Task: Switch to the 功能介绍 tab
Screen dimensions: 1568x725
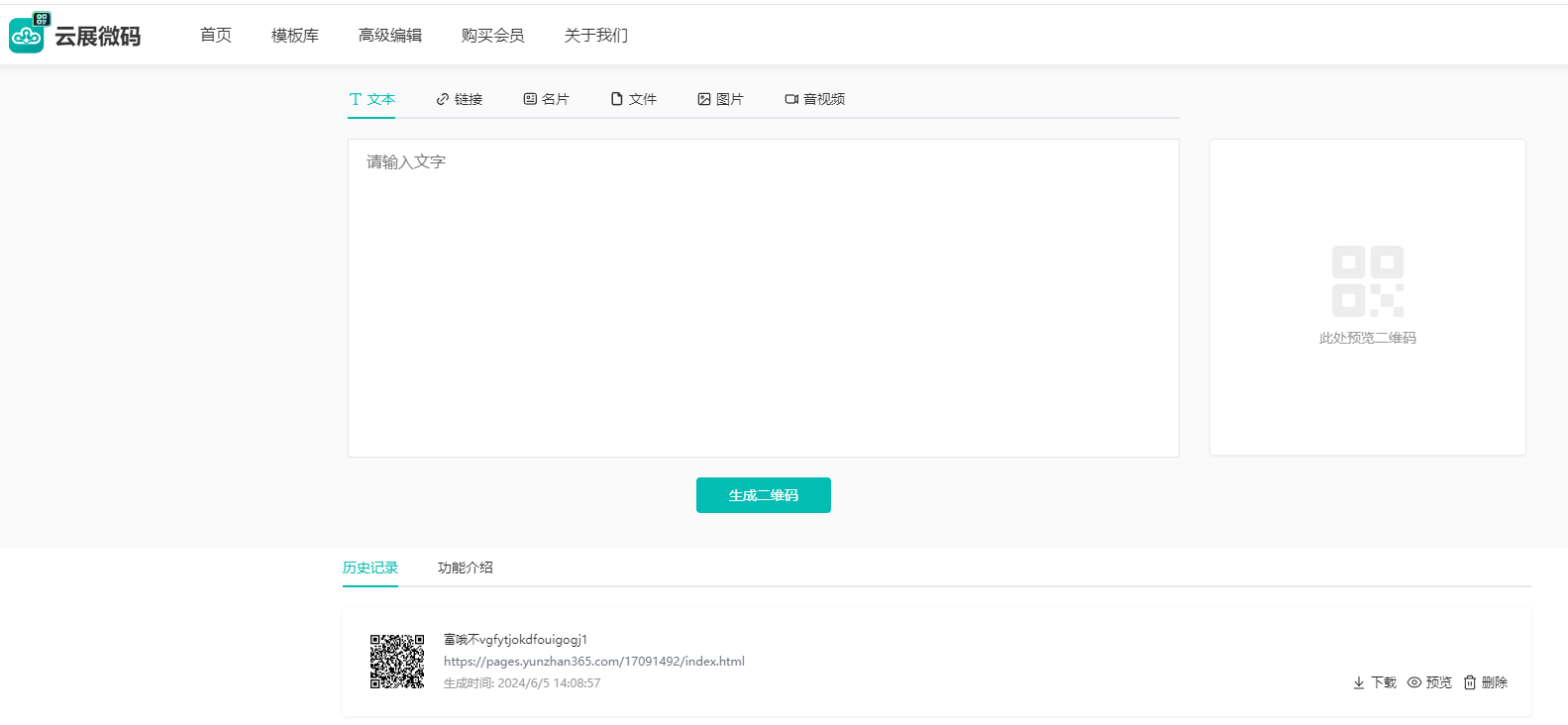Action: click(x=466, y=568)
